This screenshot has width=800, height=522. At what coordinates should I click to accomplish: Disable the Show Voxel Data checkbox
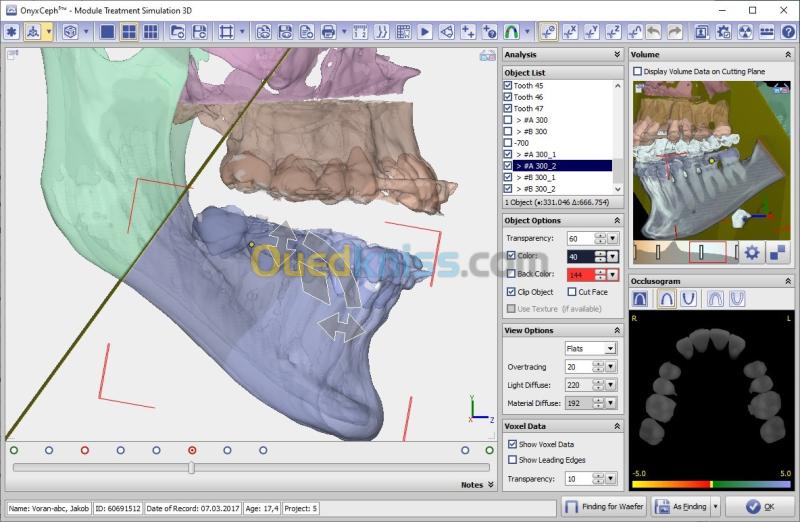click(x=512, y=444)
